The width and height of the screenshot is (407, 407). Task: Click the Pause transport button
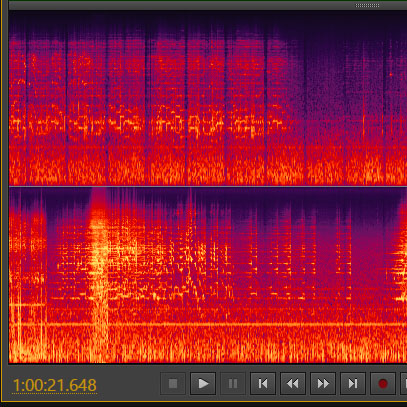pos(233,384)
